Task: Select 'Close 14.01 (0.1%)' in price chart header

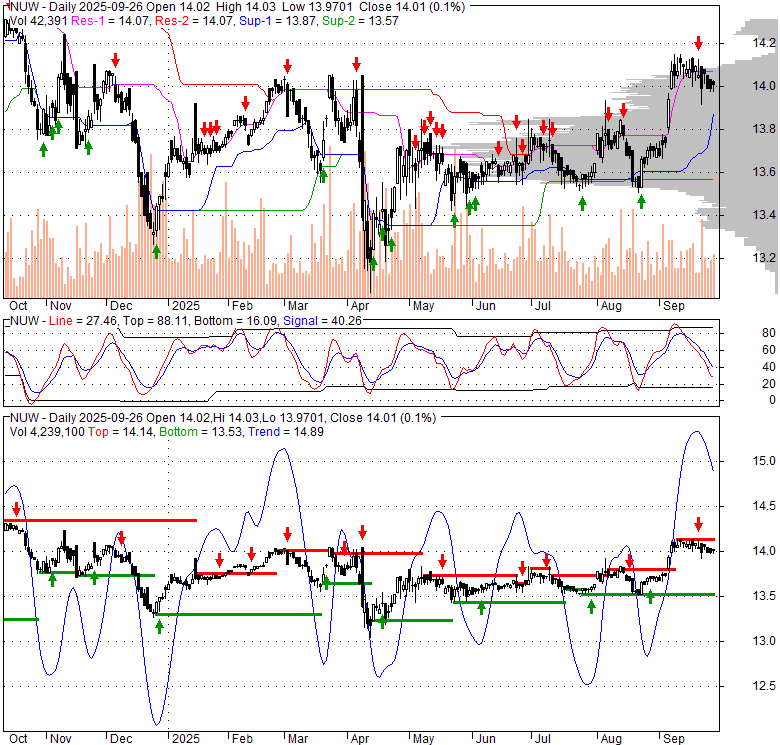Action: 412,7
